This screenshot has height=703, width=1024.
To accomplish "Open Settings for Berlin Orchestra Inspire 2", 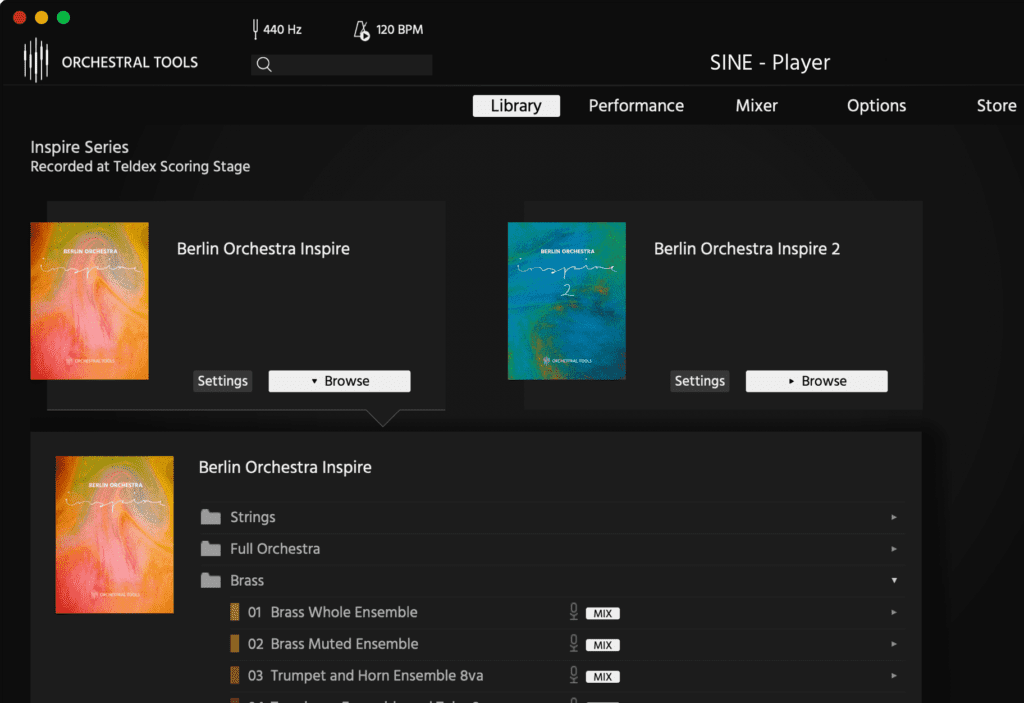I will [x=699, y=381].
